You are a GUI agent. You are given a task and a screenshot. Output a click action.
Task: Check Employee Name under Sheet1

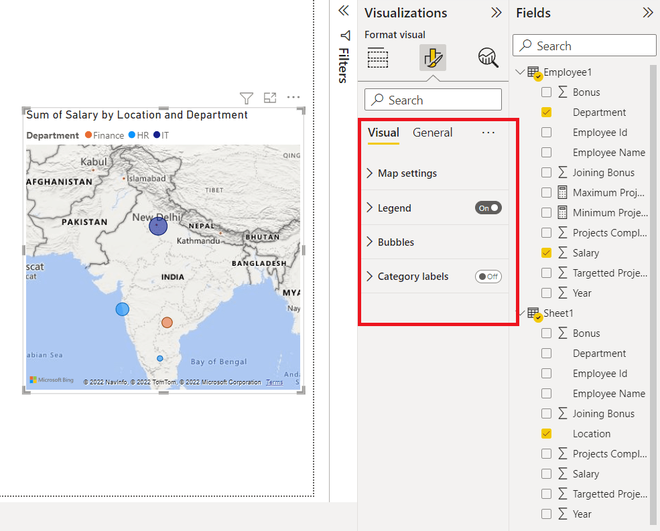click(546, 393)
